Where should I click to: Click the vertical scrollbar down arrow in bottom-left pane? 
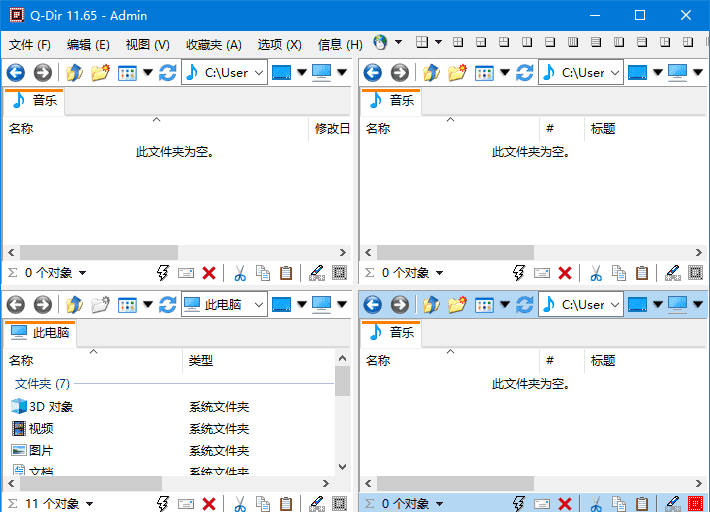tap(343, 467)
